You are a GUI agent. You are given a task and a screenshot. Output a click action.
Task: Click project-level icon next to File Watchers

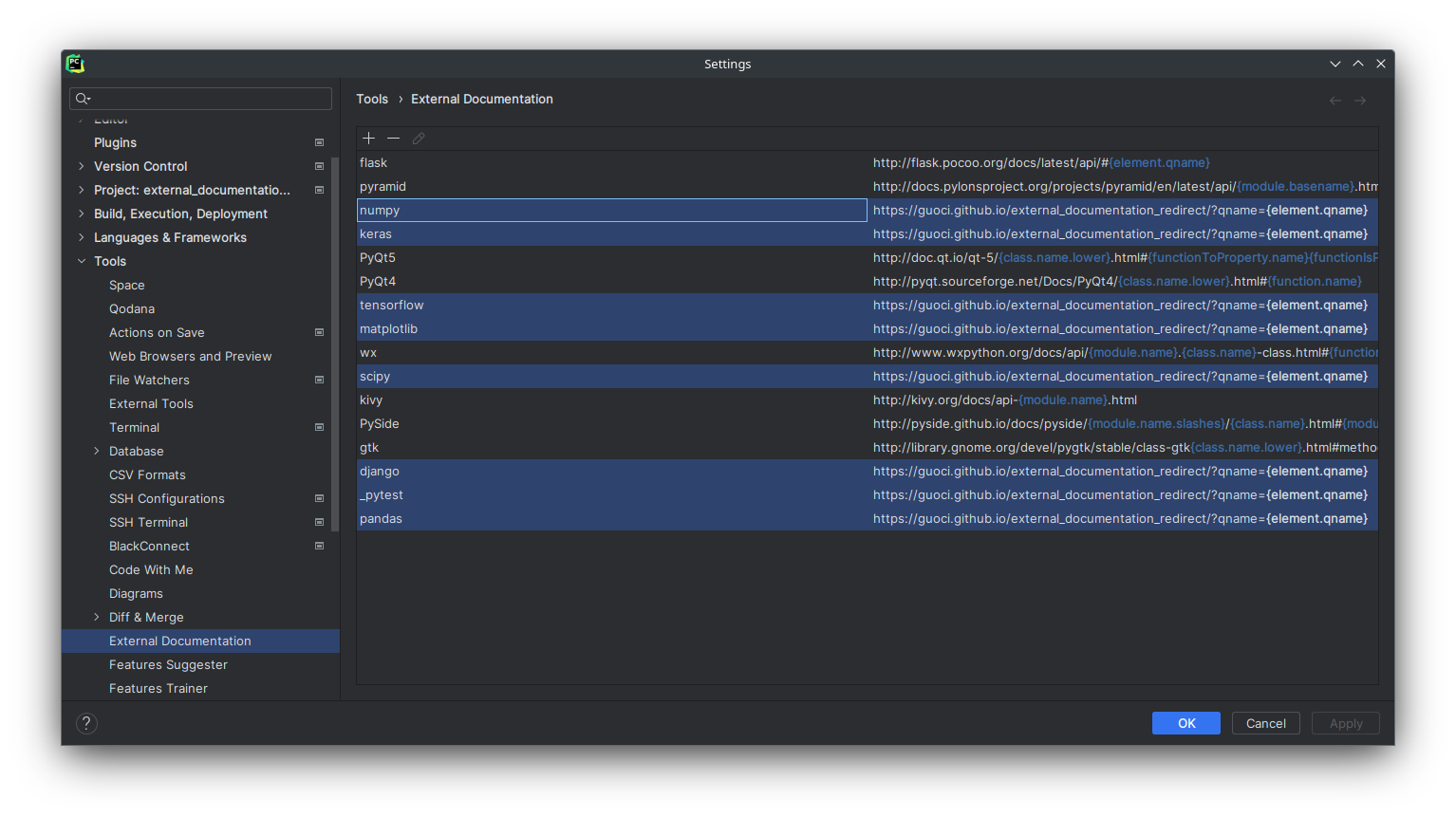click(319, 380)
